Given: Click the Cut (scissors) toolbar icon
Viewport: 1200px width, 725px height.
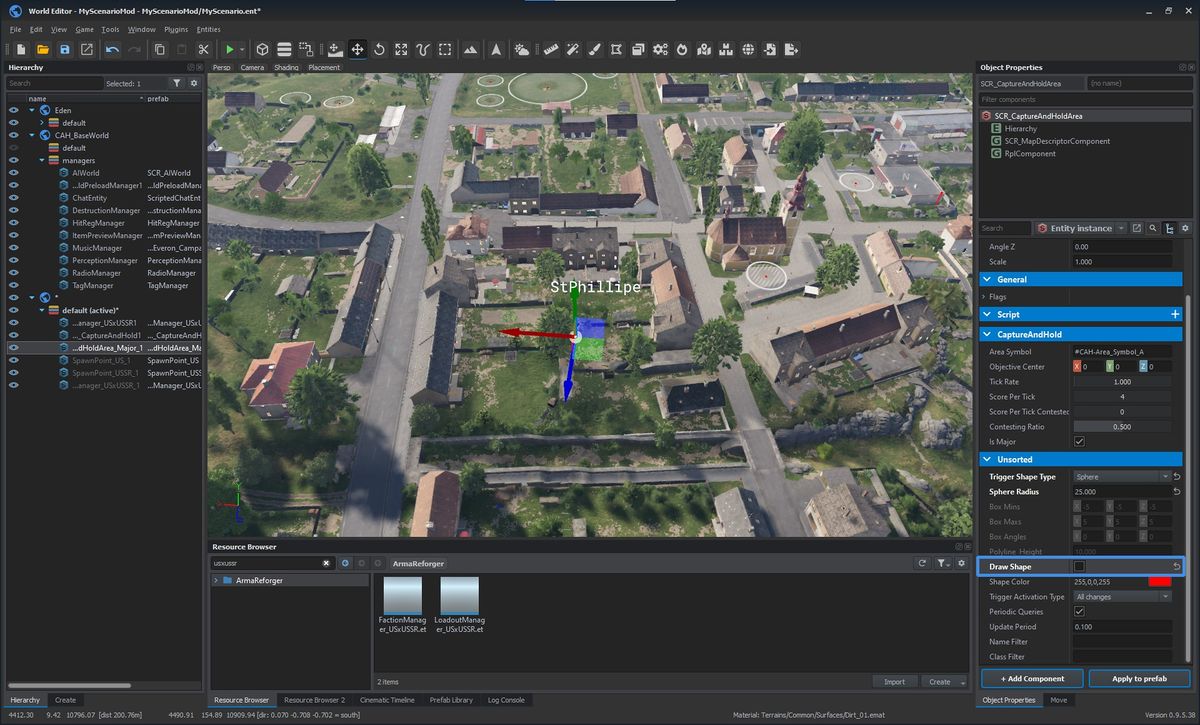Looking at the screenshot, I should pyautogui.click(x=204, y=49).
